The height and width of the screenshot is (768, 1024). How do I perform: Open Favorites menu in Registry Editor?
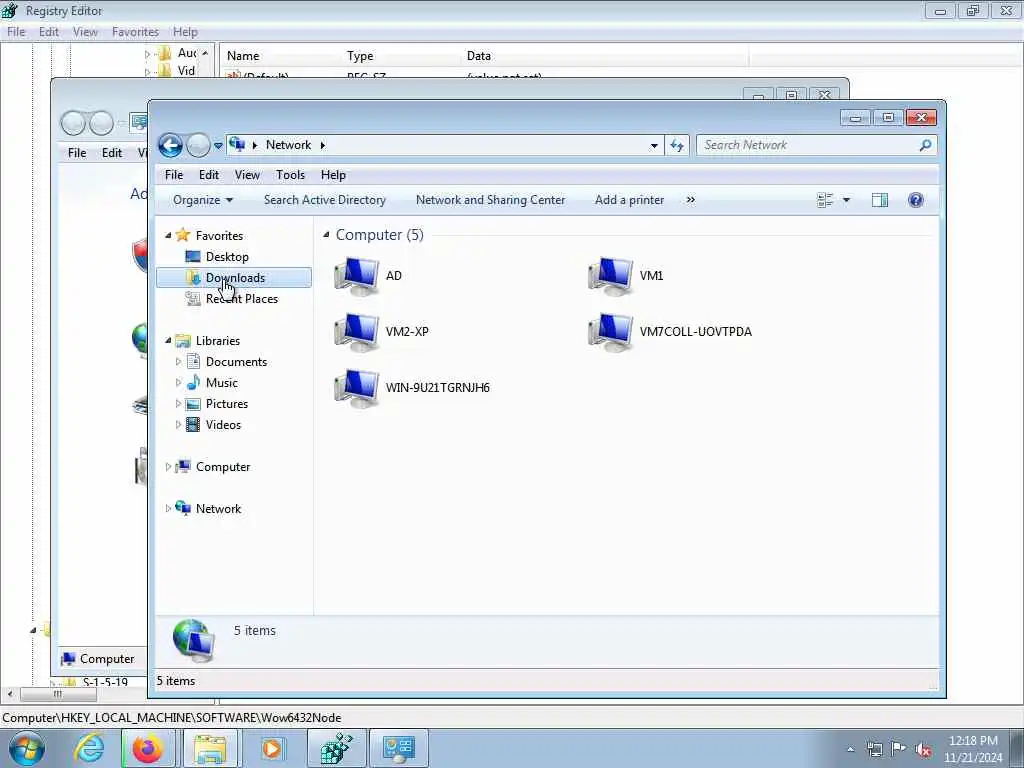[135, 32]
